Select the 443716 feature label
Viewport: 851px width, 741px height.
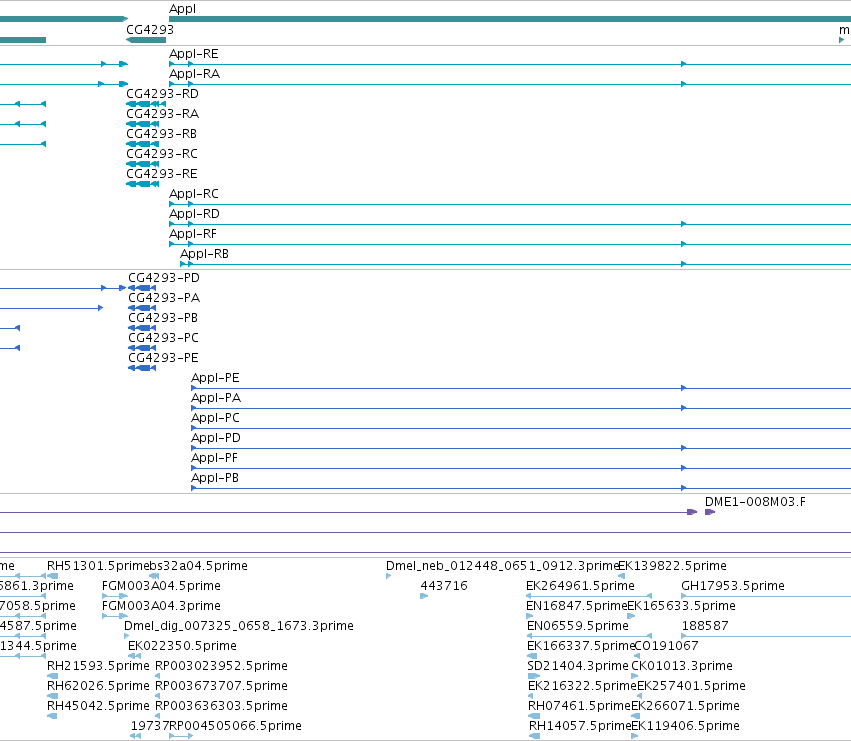pyautogui.click(x=444, y=586)
